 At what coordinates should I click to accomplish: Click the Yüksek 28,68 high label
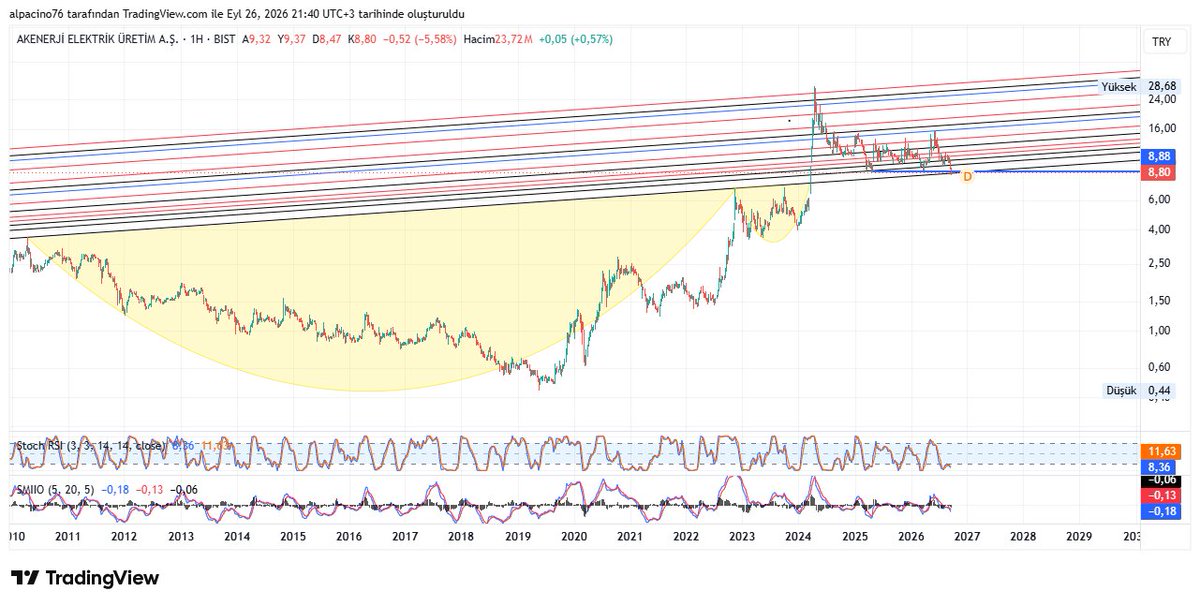coord(1137,86)
